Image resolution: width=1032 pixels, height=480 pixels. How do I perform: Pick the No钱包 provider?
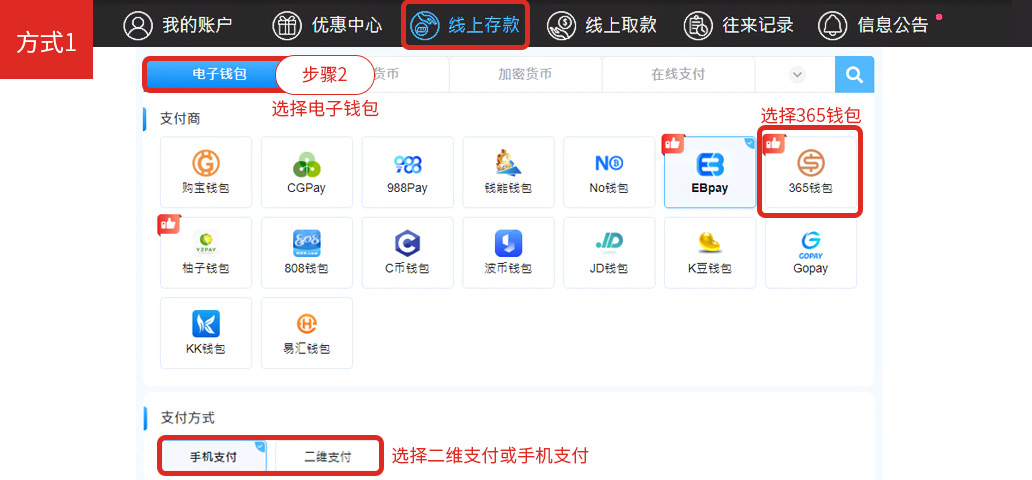click(x=609, y=173)
